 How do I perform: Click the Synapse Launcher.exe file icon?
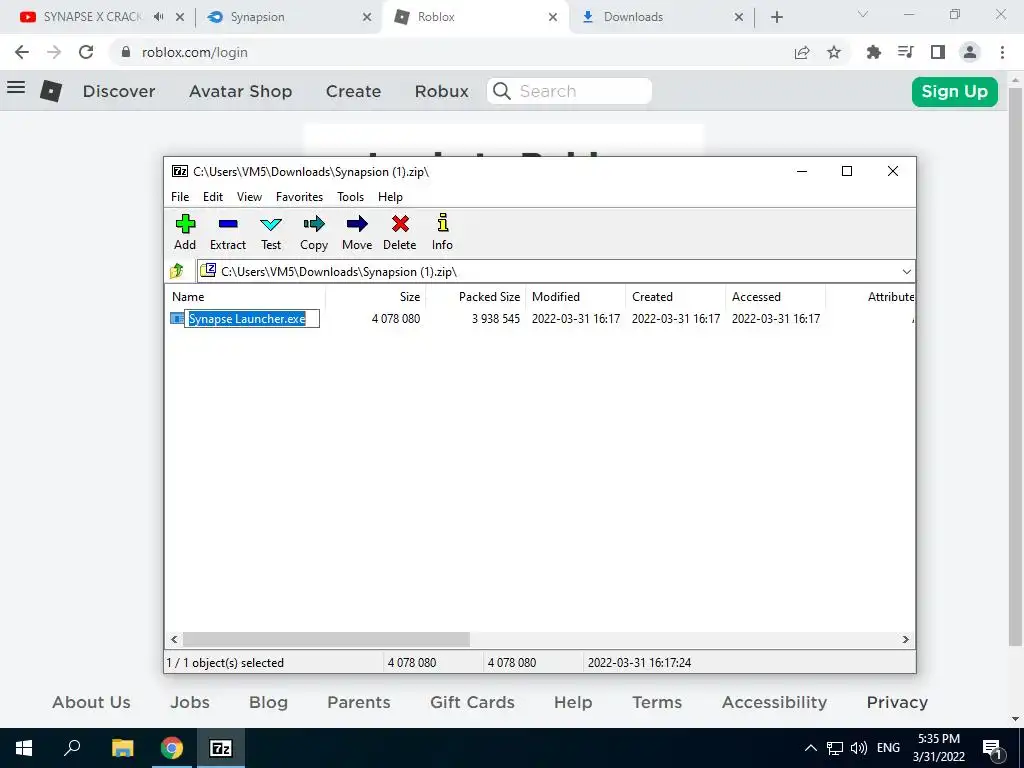(x=176, y=319)
